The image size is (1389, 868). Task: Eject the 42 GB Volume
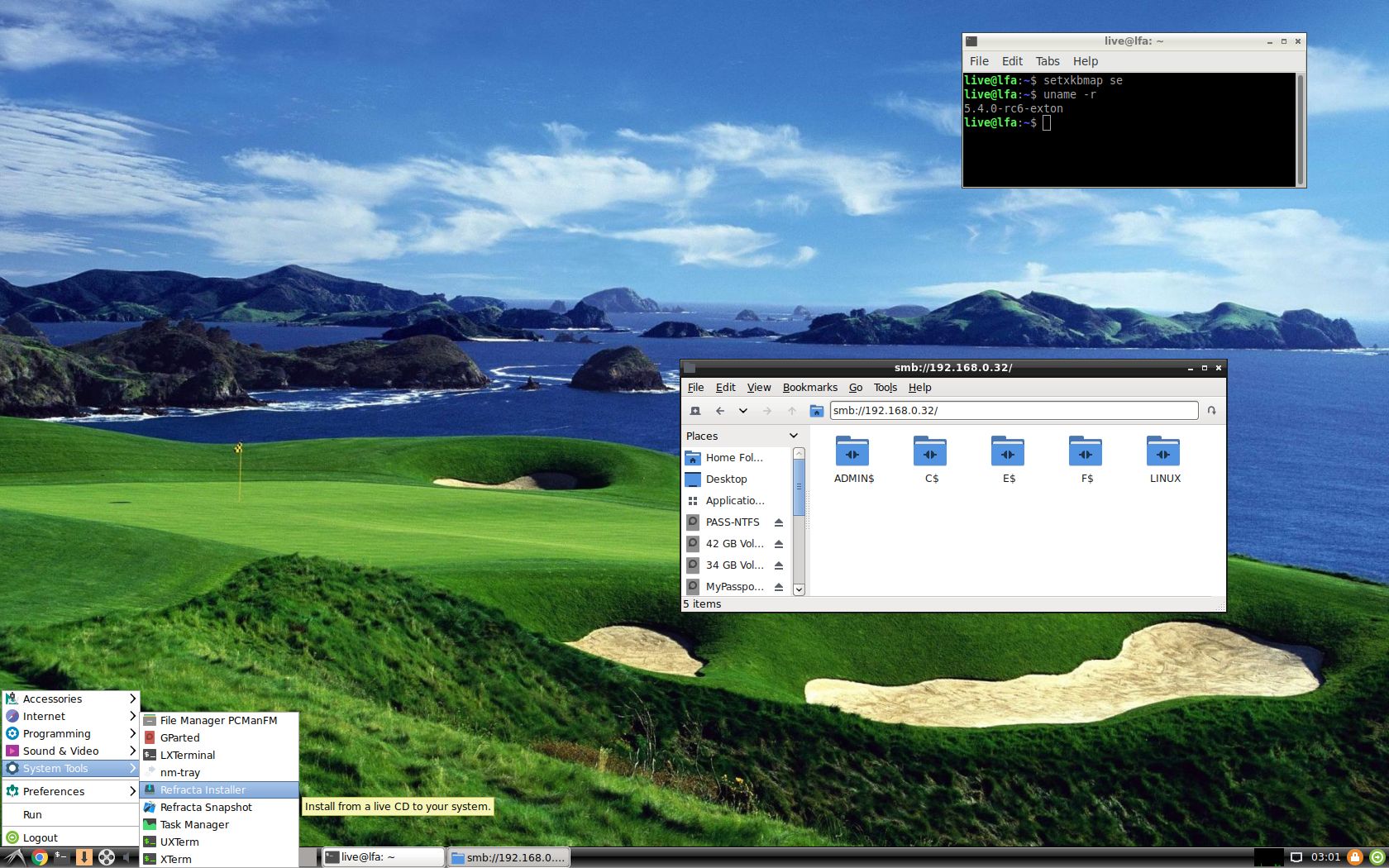pyautogui.click(x=778, y=543)
